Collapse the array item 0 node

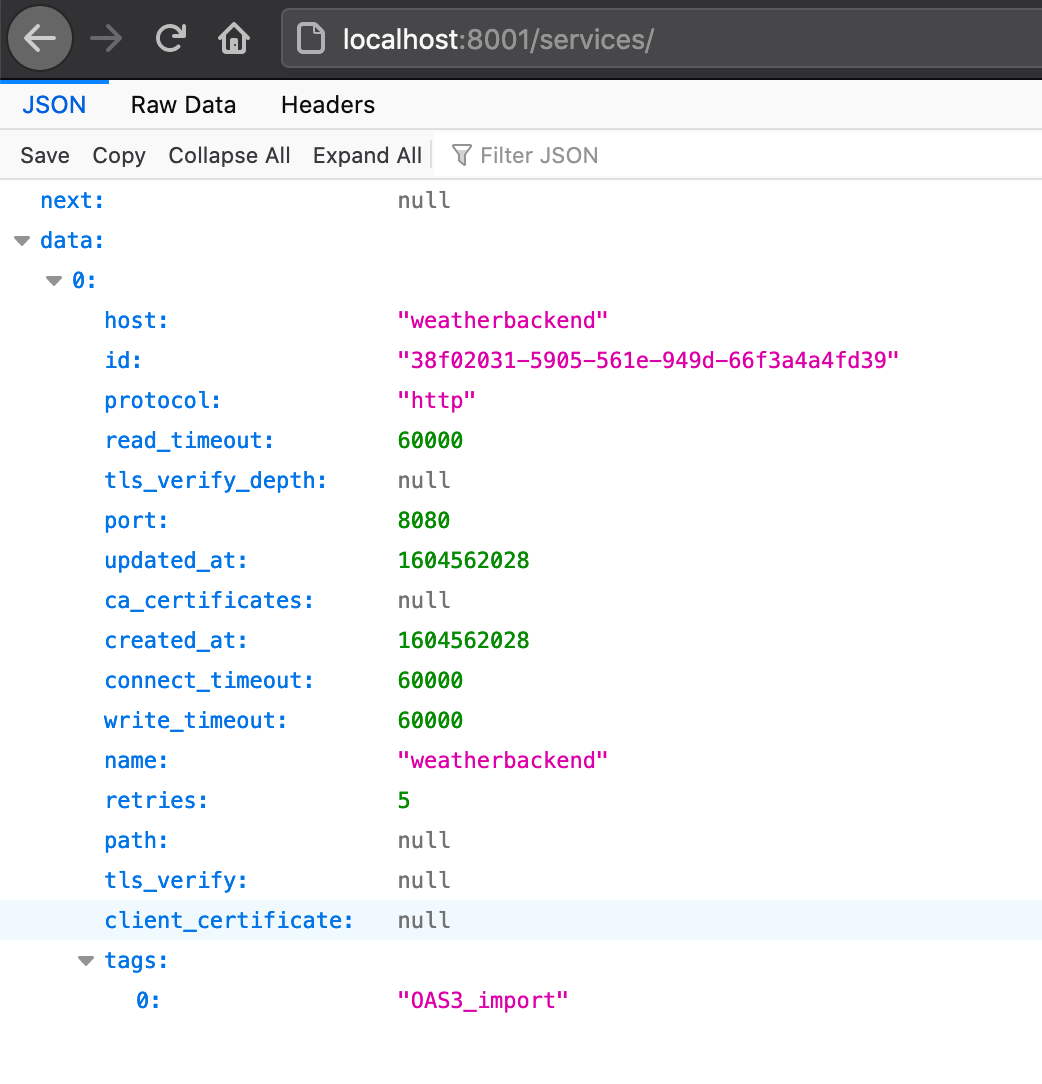click(54, 281)
